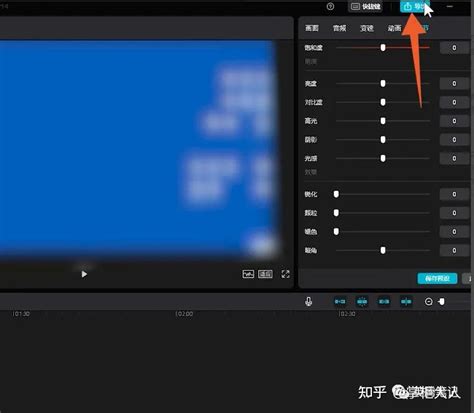Screen dimensions: 474x413
Task: Toggle fullscreen preview icon
Action: [285, 274]
